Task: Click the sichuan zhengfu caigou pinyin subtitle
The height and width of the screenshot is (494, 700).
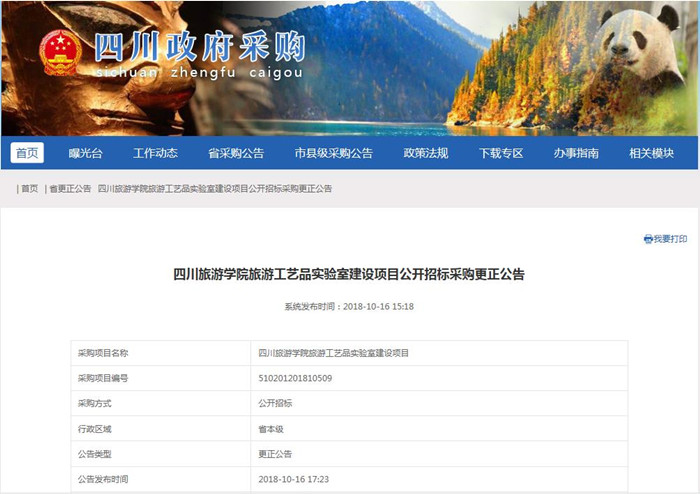Action: coord(200,72)
